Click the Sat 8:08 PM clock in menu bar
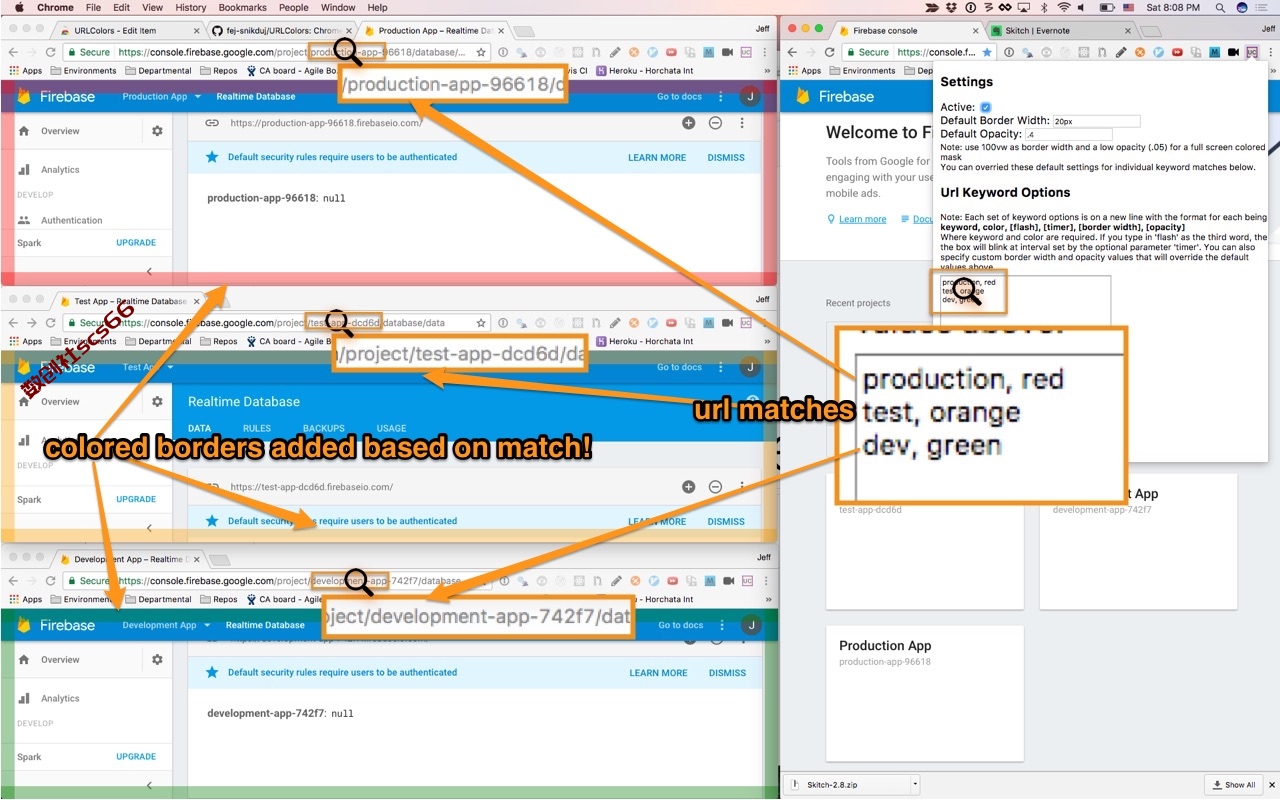The image size is (1280, 800). [1173, 7]
